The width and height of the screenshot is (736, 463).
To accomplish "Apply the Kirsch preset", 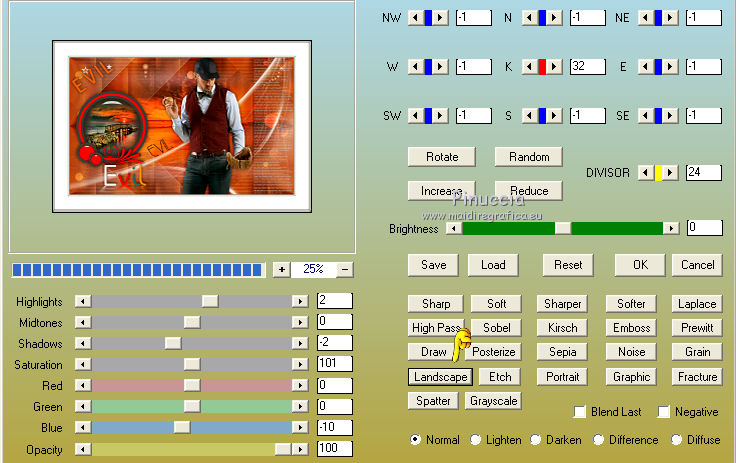I will [562, 328].
